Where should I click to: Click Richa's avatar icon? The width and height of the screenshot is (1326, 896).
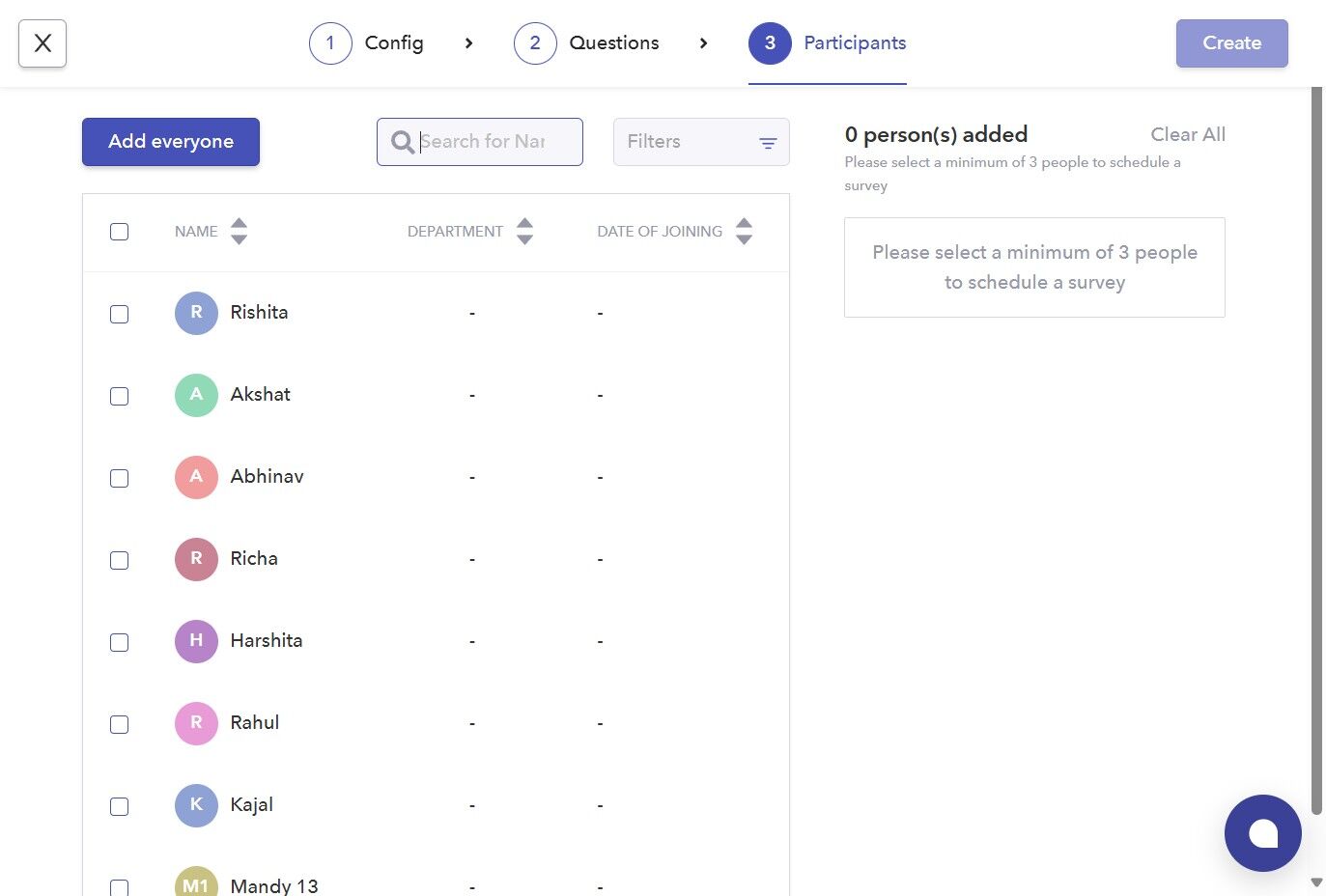(x=196, y=559)
